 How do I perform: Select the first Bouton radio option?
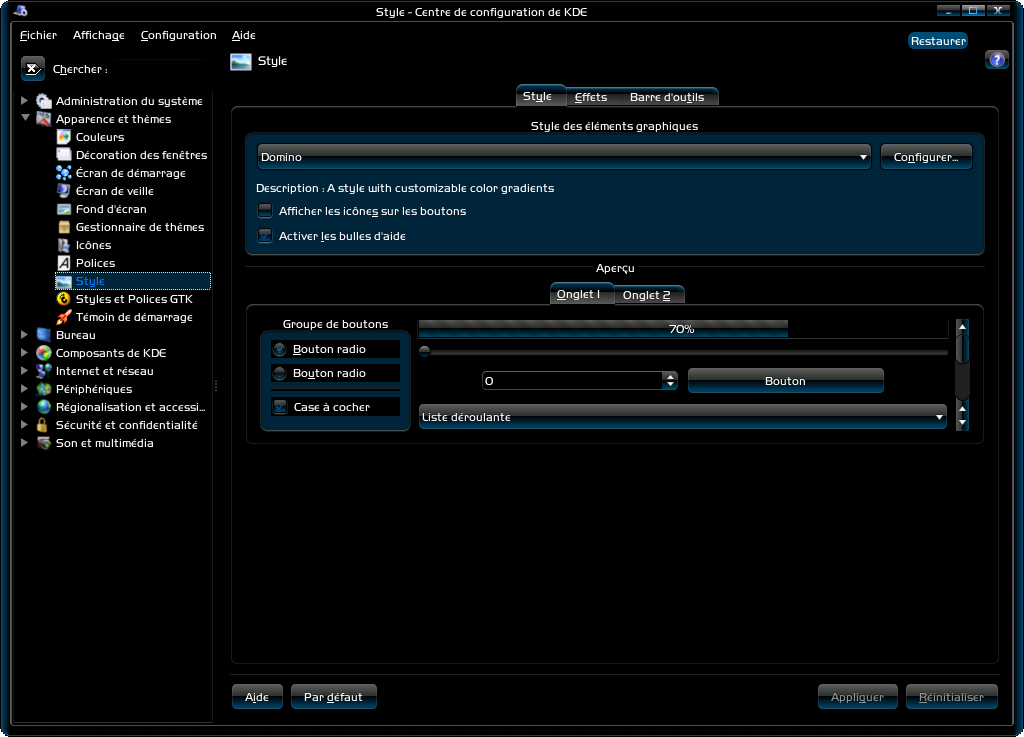(280, 349)
